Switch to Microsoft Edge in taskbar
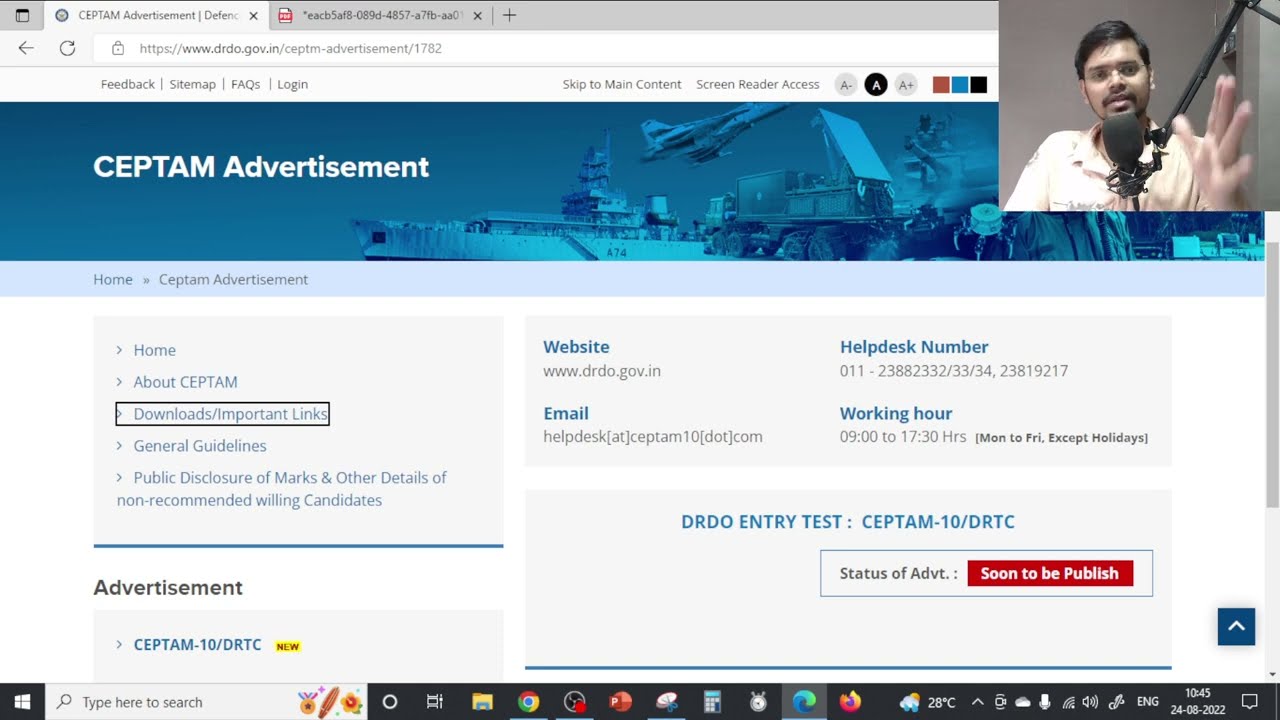 click(804, 702)
